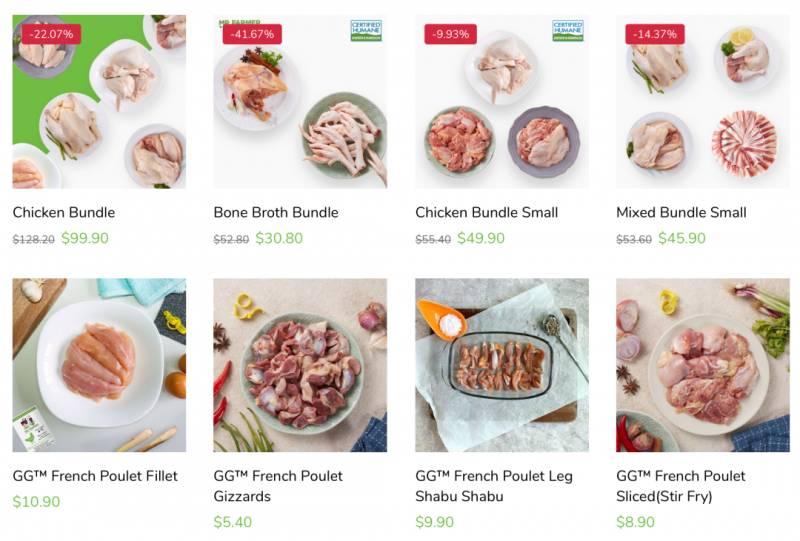Open the Leg Shabu Shabu product photo
The image size is (800, 541).
(502, 365)
